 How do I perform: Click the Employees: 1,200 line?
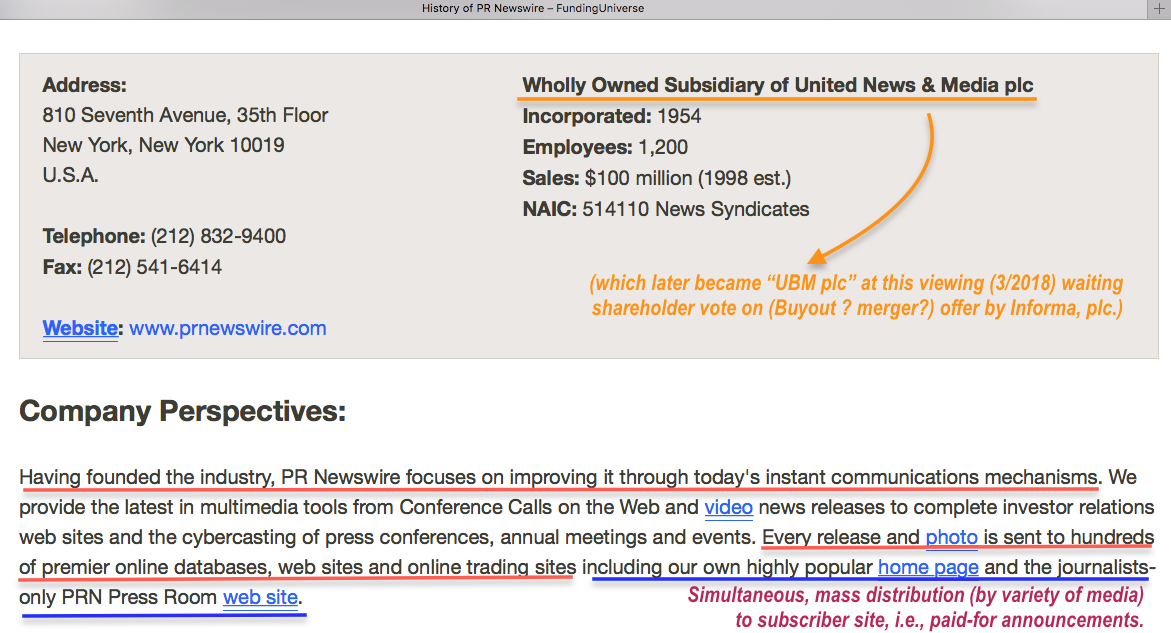tap(605, 147)
